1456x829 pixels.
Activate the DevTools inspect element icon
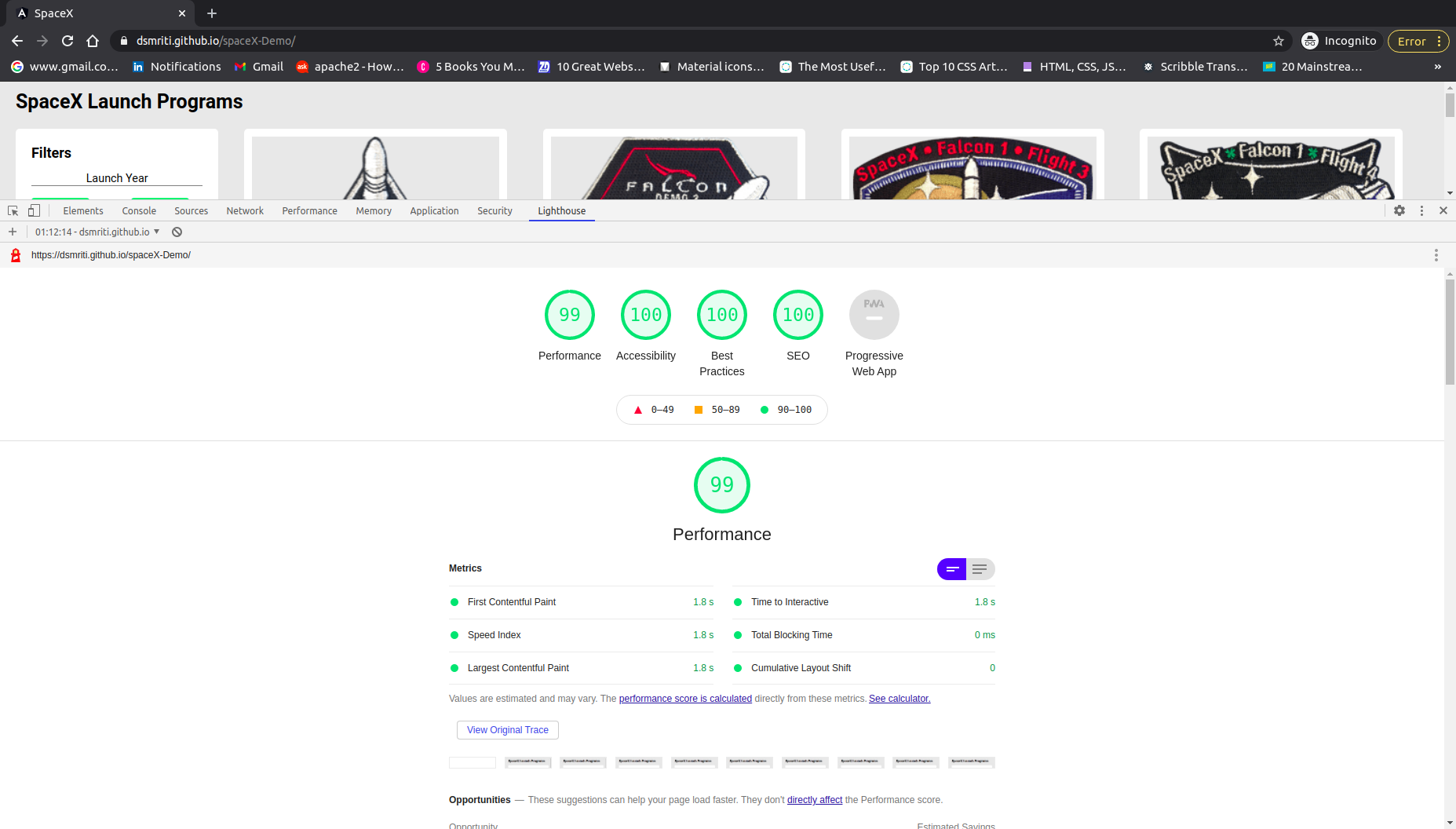pos(13,210)
